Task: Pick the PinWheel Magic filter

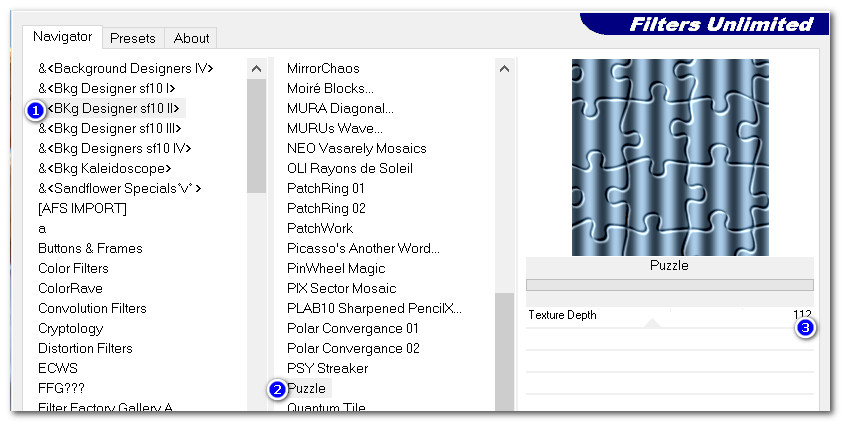Action: coord(336,268)
